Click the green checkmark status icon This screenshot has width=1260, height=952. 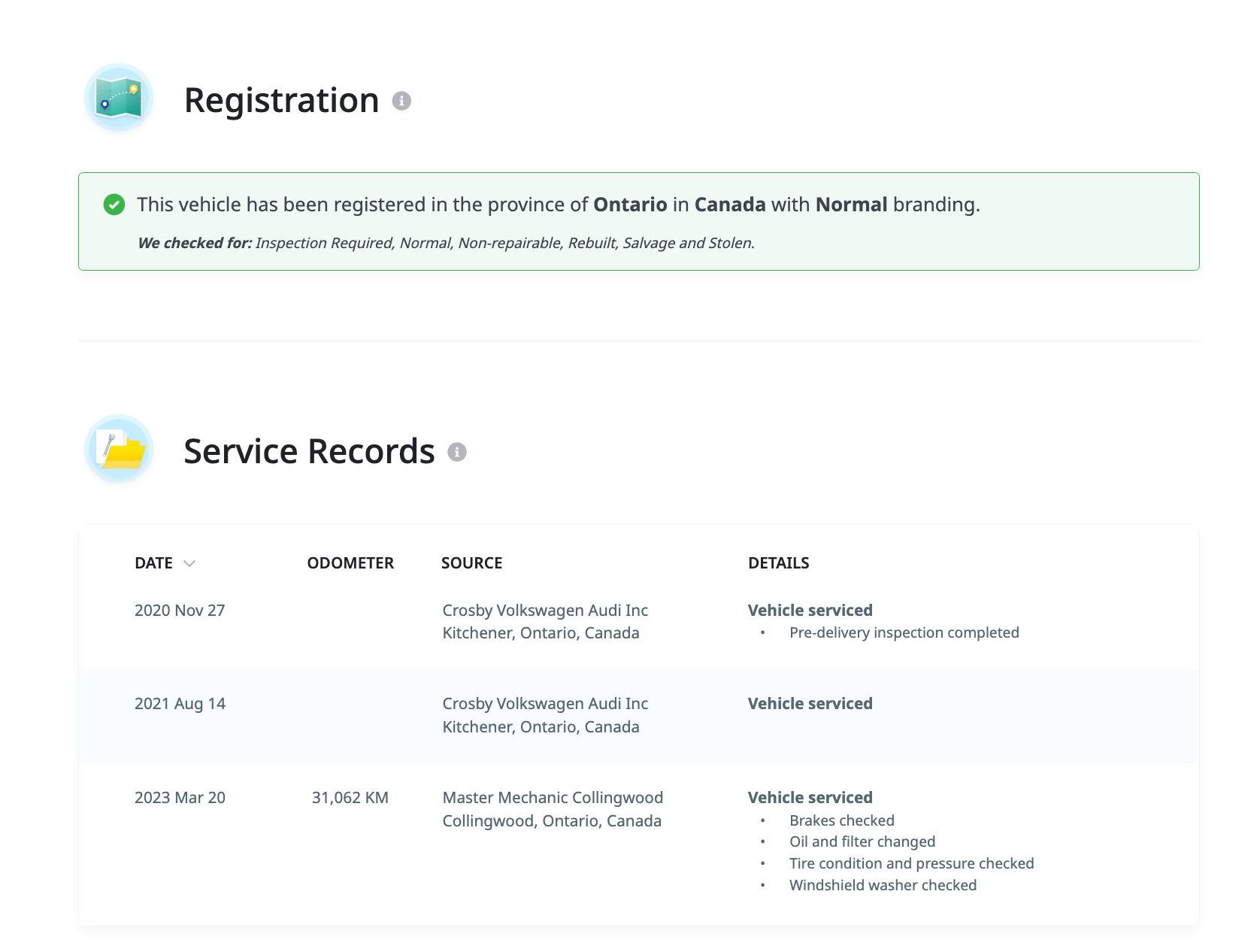click(x=114, y=205)
